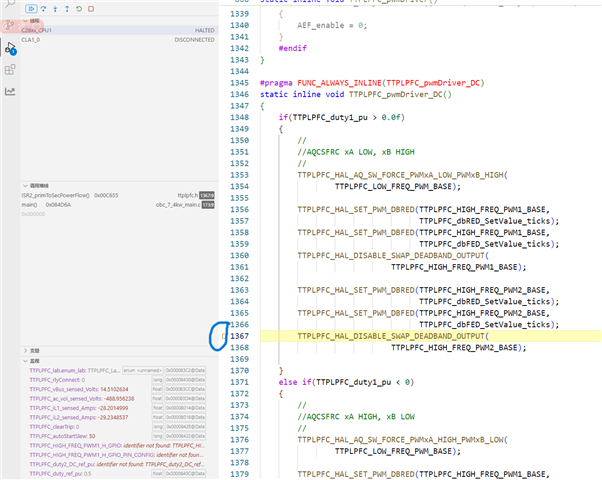Click the value 14.5102634 in watch list
This screenshot has height=480, width=602.
point(114,389)
